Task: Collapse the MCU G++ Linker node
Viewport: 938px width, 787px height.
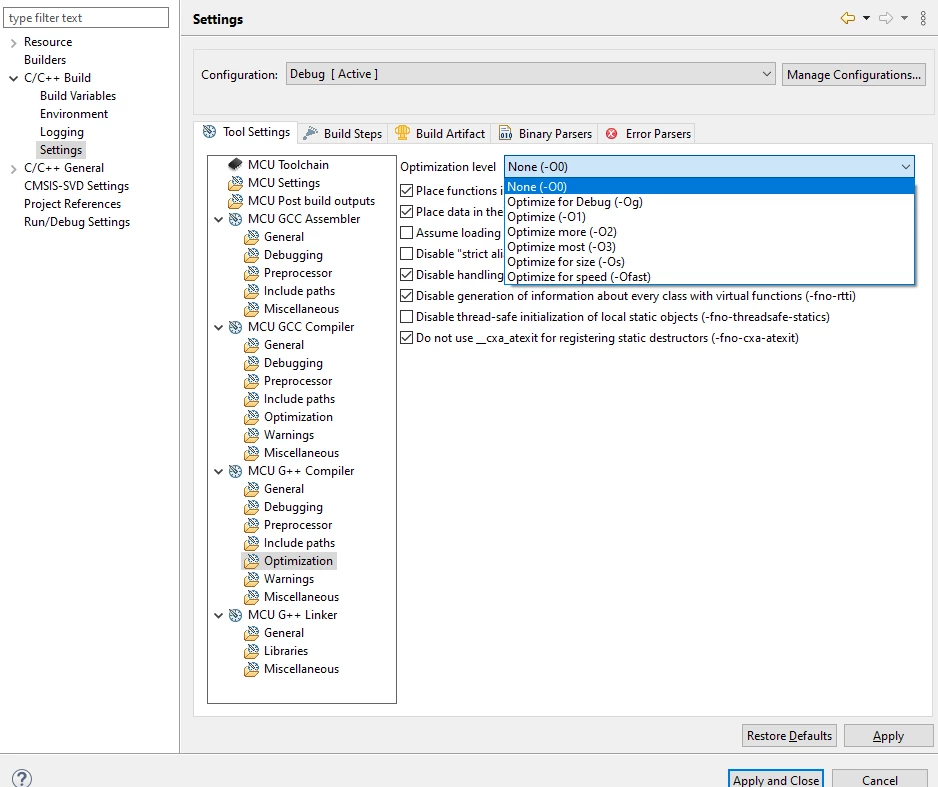Action: [x=218, y=615]
